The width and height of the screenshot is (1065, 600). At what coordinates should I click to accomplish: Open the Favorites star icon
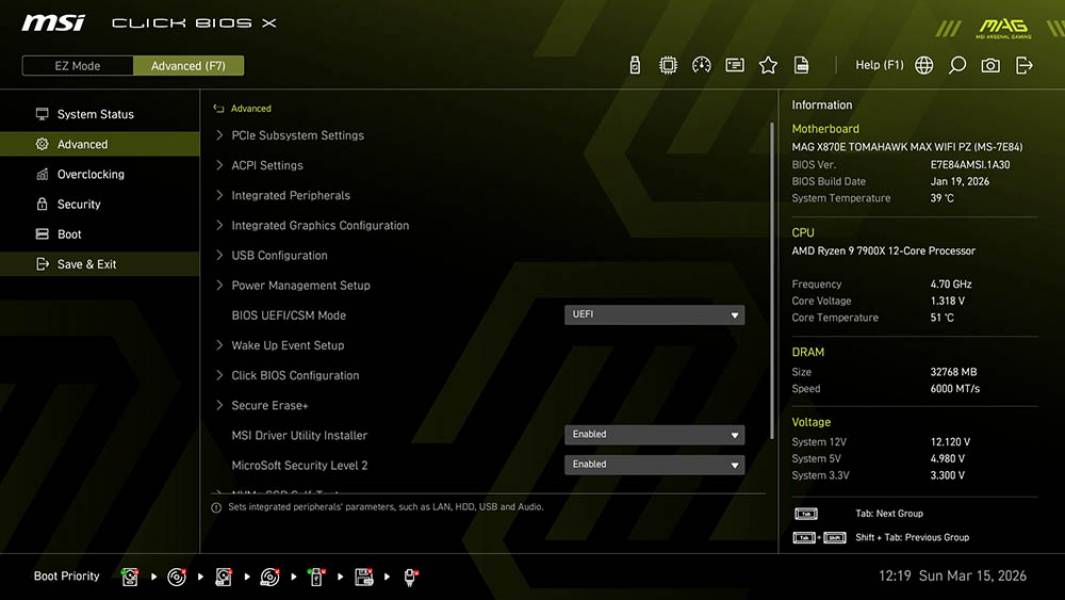pyautogui.click(x=769, y=64)
